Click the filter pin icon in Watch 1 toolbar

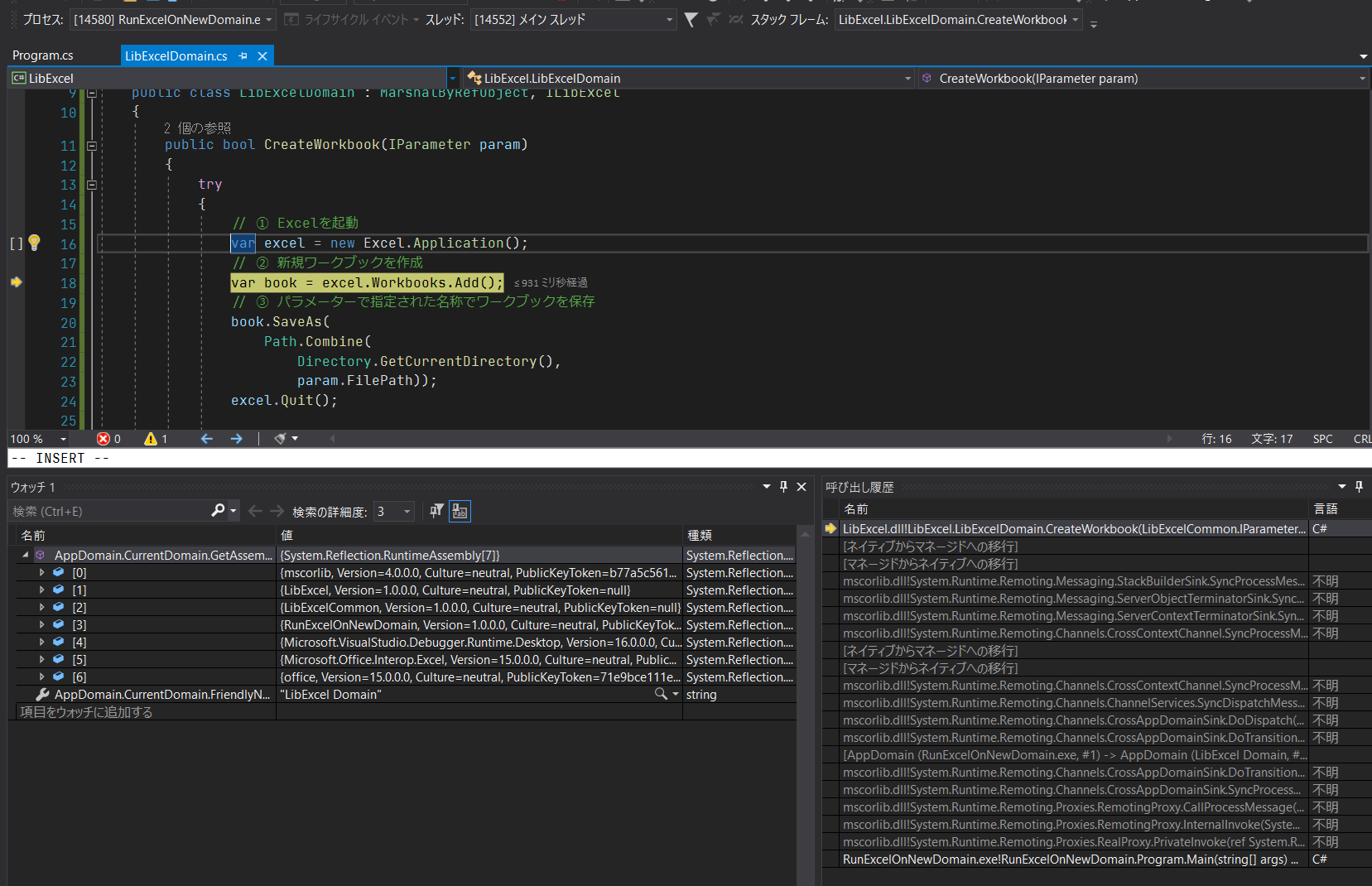point(436,511)
